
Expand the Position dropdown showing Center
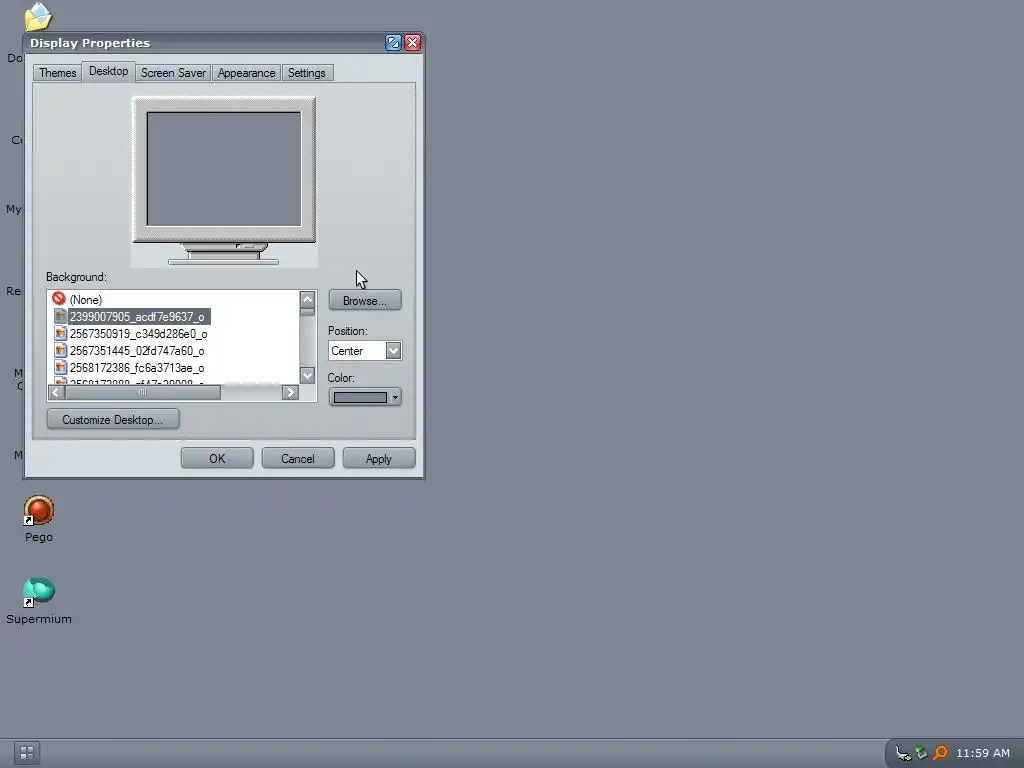(x=393, y=351)
